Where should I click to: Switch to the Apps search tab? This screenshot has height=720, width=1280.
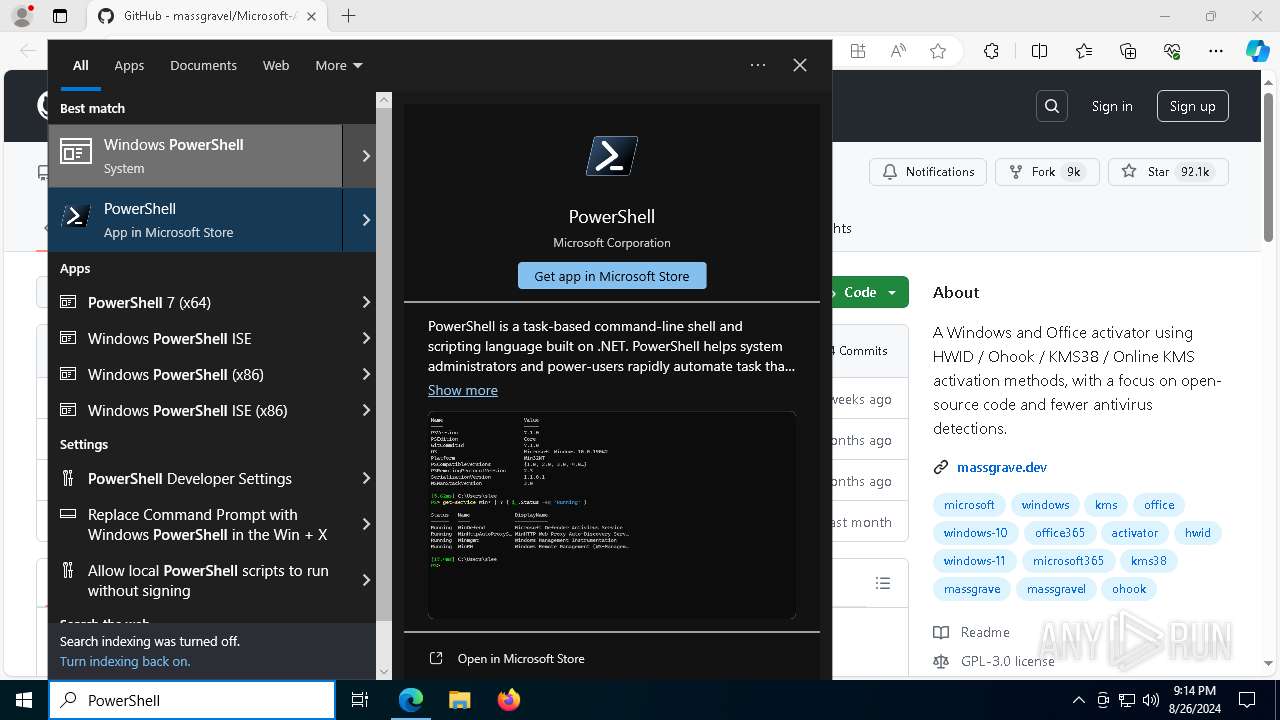(x=129, y=65)
